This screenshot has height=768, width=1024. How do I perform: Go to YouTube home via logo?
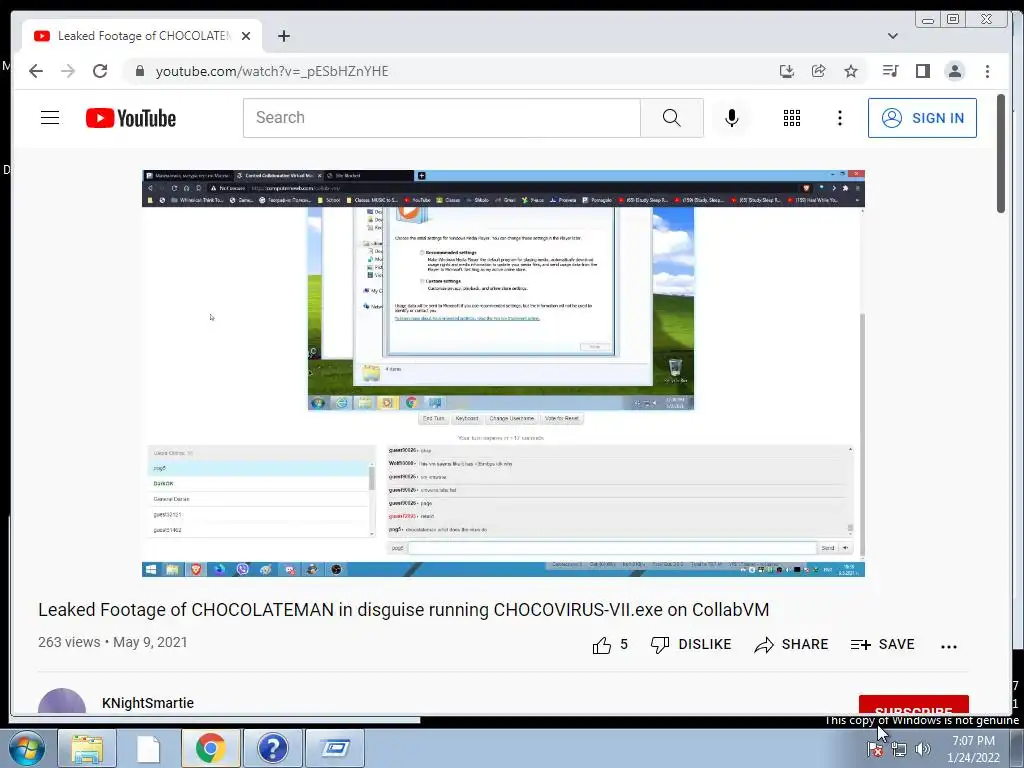pyautogui.click(x=131, y=118)
